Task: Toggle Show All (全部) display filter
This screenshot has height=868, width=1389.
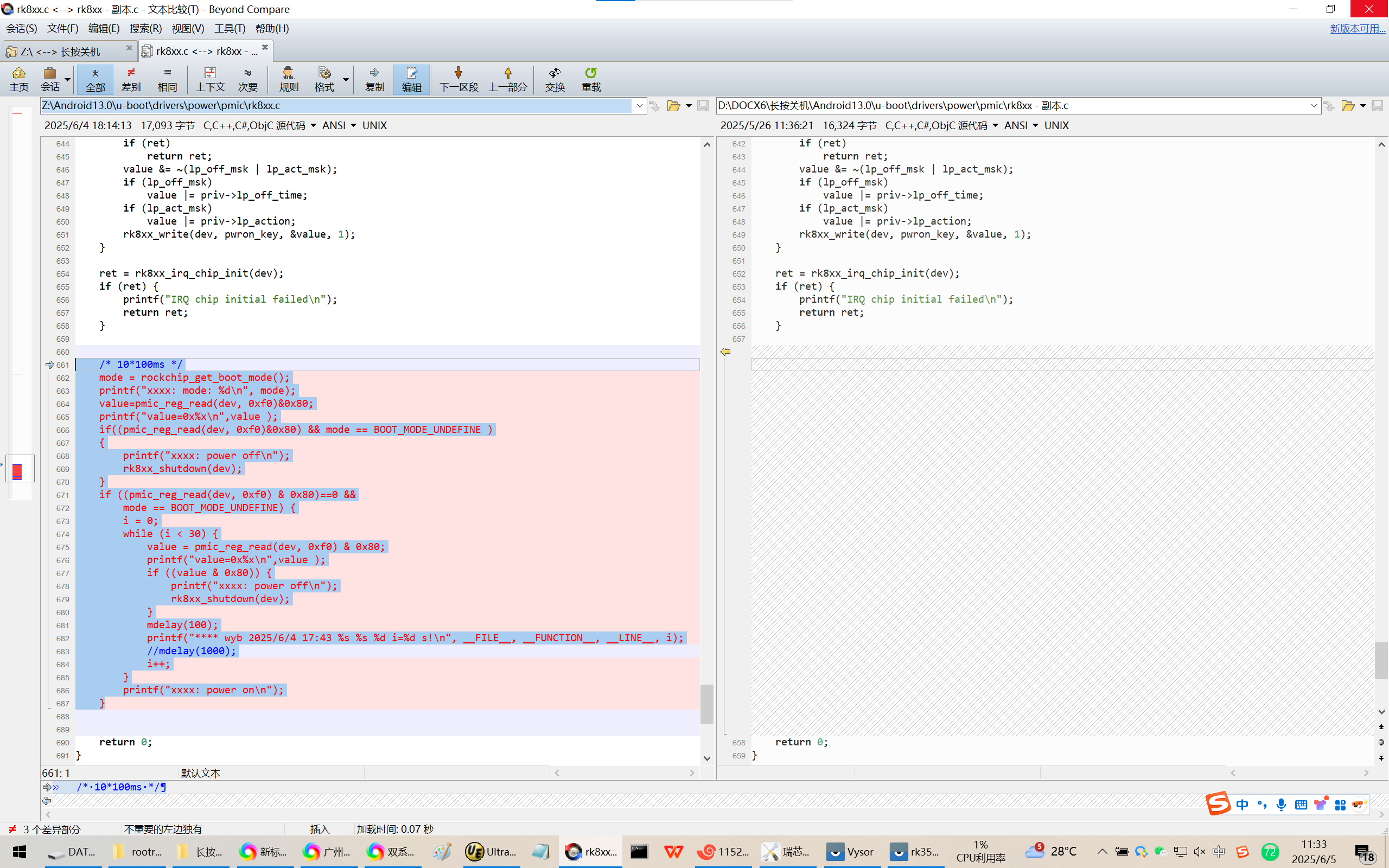Action: 95,79
